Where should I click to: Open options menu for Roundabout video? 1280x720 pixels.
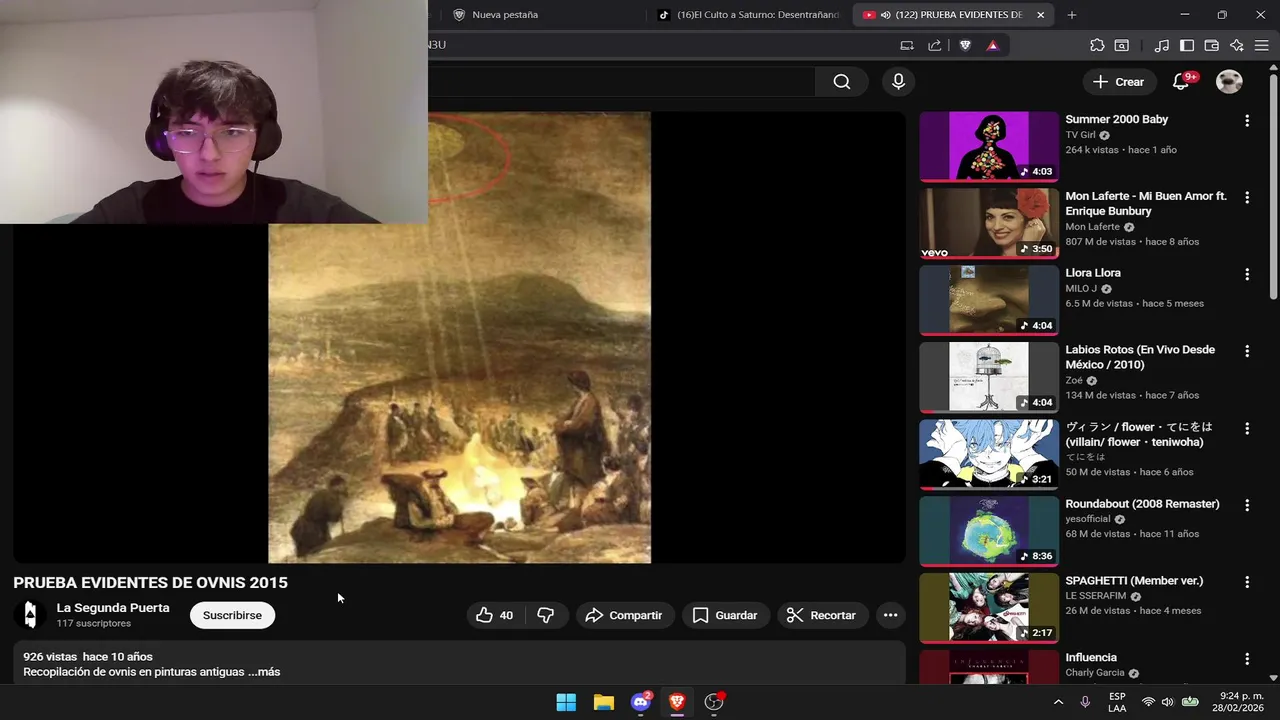click(x=1246, y=505)
